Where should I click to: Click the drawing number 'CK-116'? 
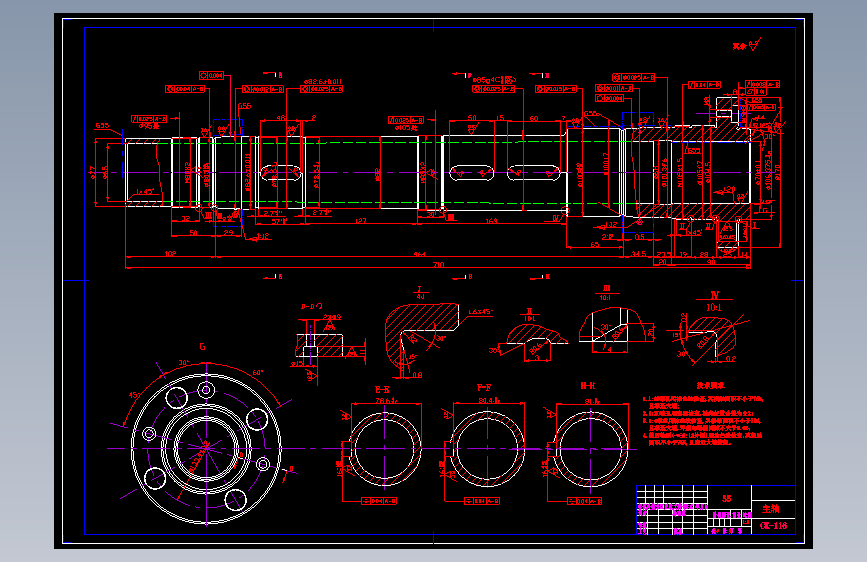[x=774, y=525]
